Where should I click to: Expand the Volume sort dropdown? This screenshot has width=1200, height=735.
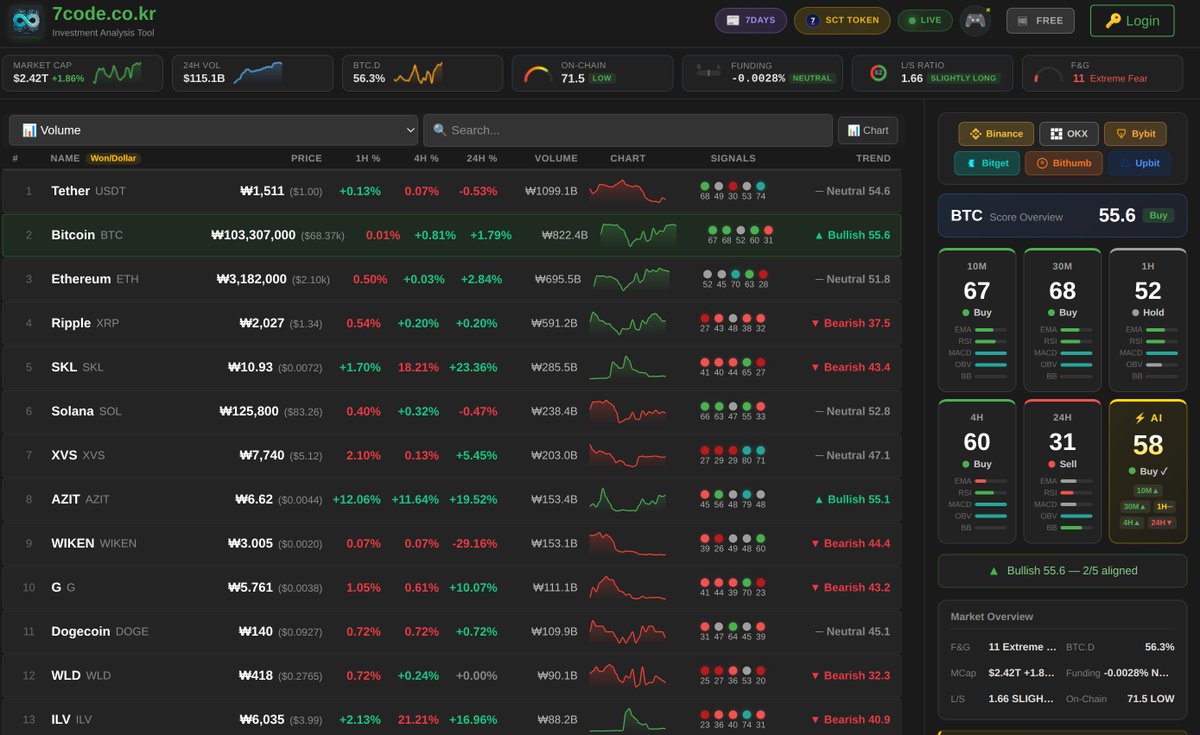[x=213, y=130]
